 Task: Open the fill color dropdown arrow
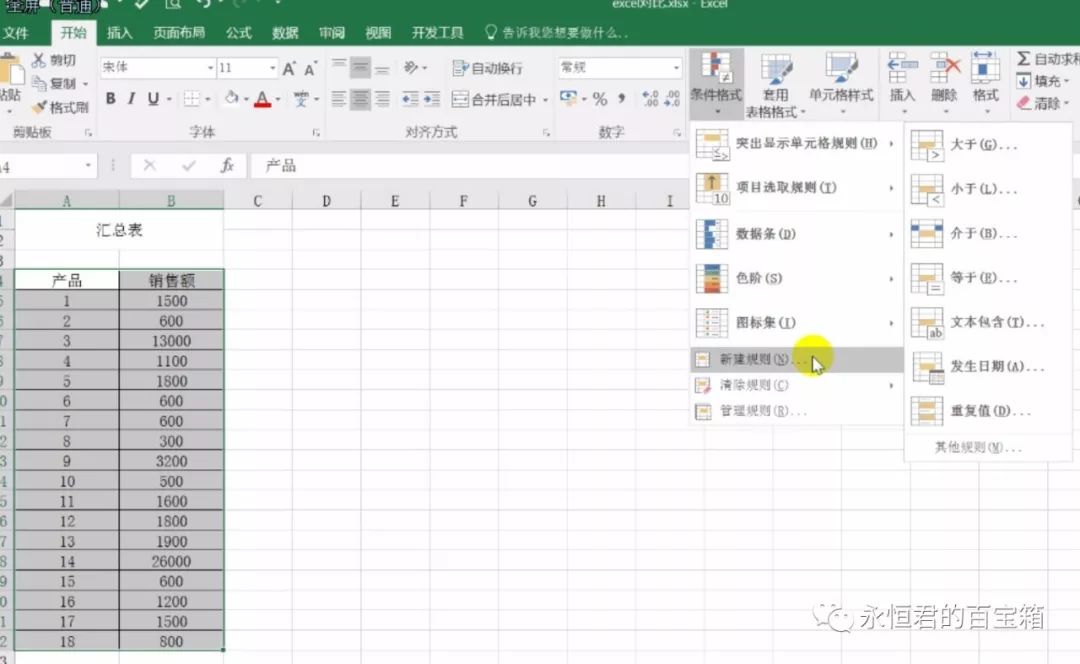(246, 100)
